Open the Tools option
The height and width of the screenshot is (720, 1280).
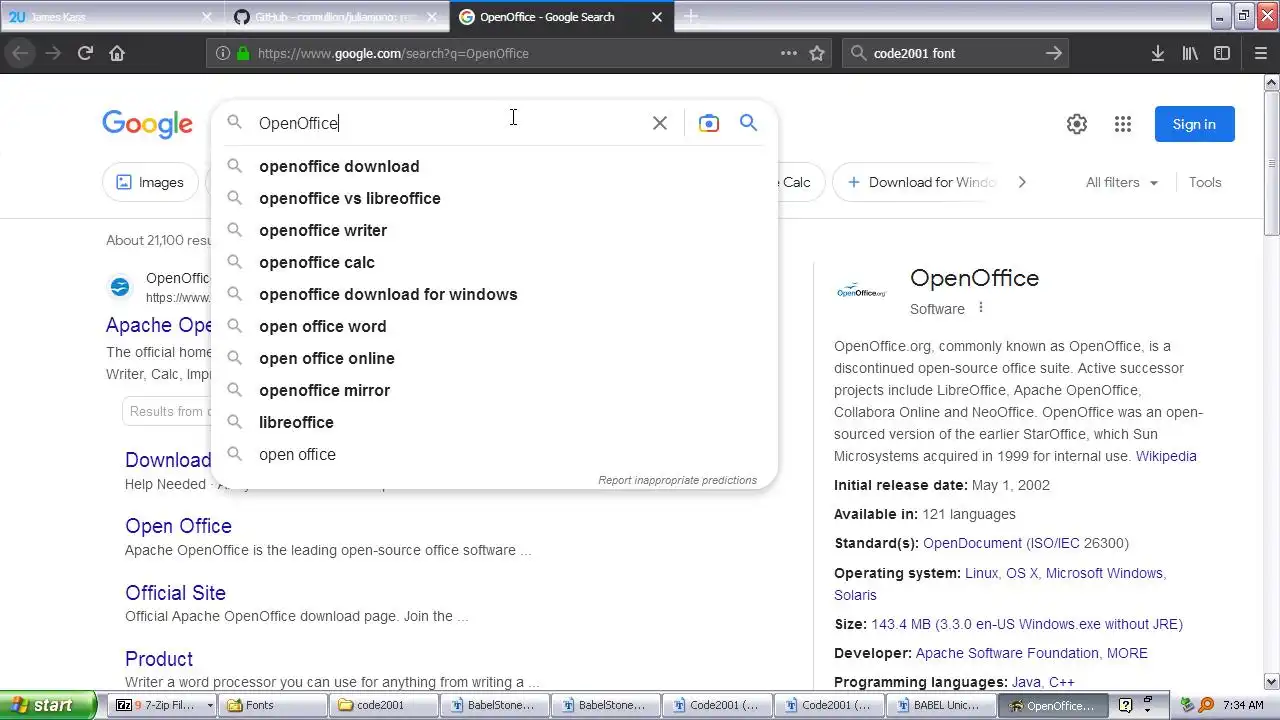point(1205,182)
